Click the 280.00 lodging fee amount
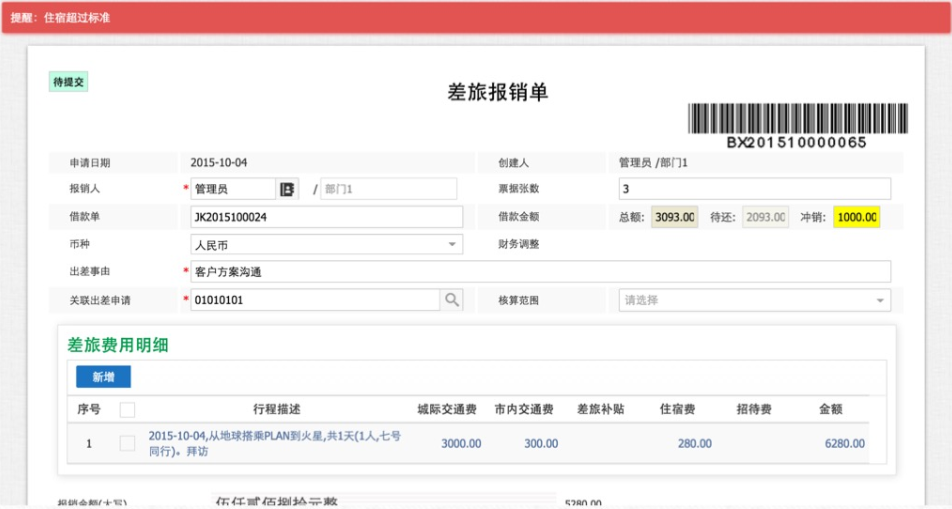Image resolution: width=952 pixels, height=509 pixels. tap(695, 444)
